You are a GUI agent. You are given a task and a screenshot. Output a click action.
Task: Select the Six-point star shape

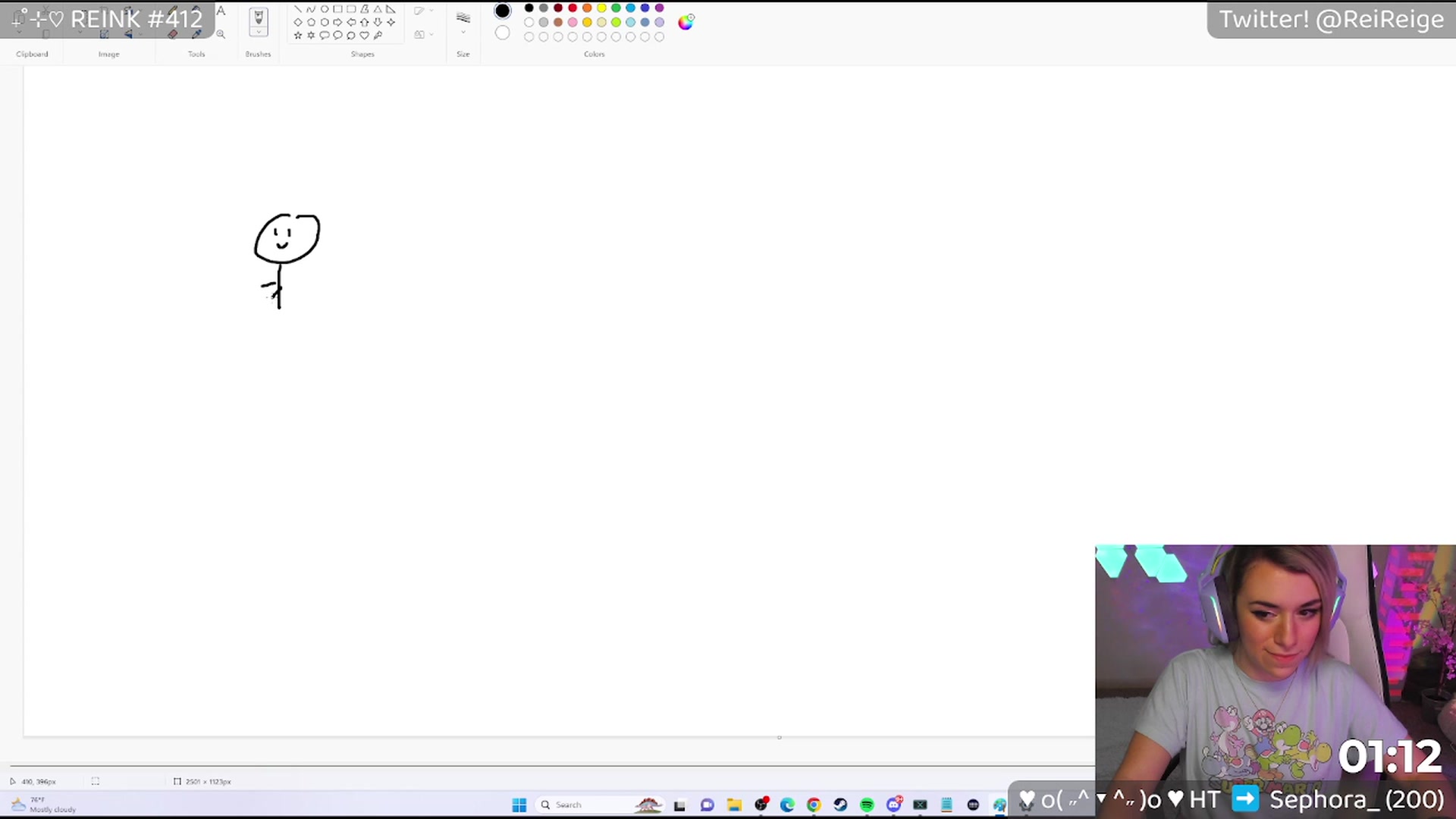(311, 35)
